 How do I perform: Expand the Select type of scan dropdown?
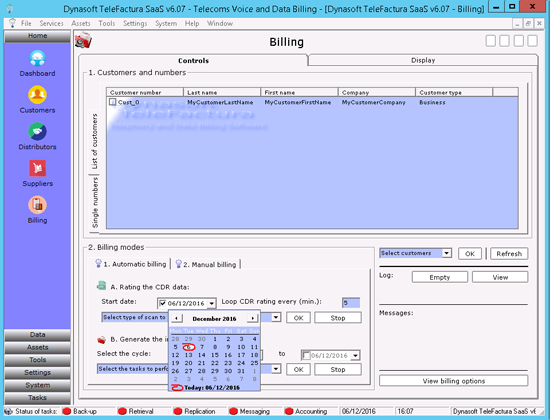(276, 318)
